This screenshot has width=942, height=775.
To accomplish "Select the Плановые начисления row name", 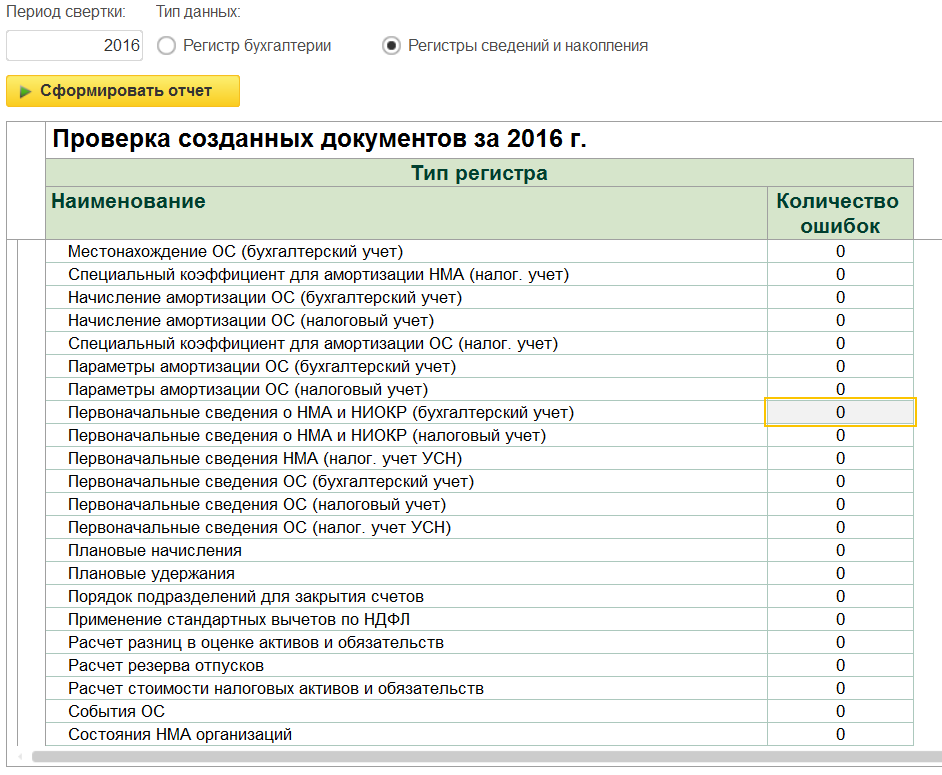I will 154,550.
